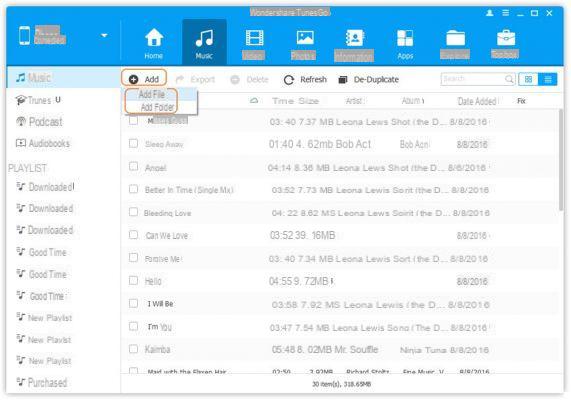The width and height of the screenshot is (571, 400).
Task: Open the hamburger menu icon
Action: point(505,13)
